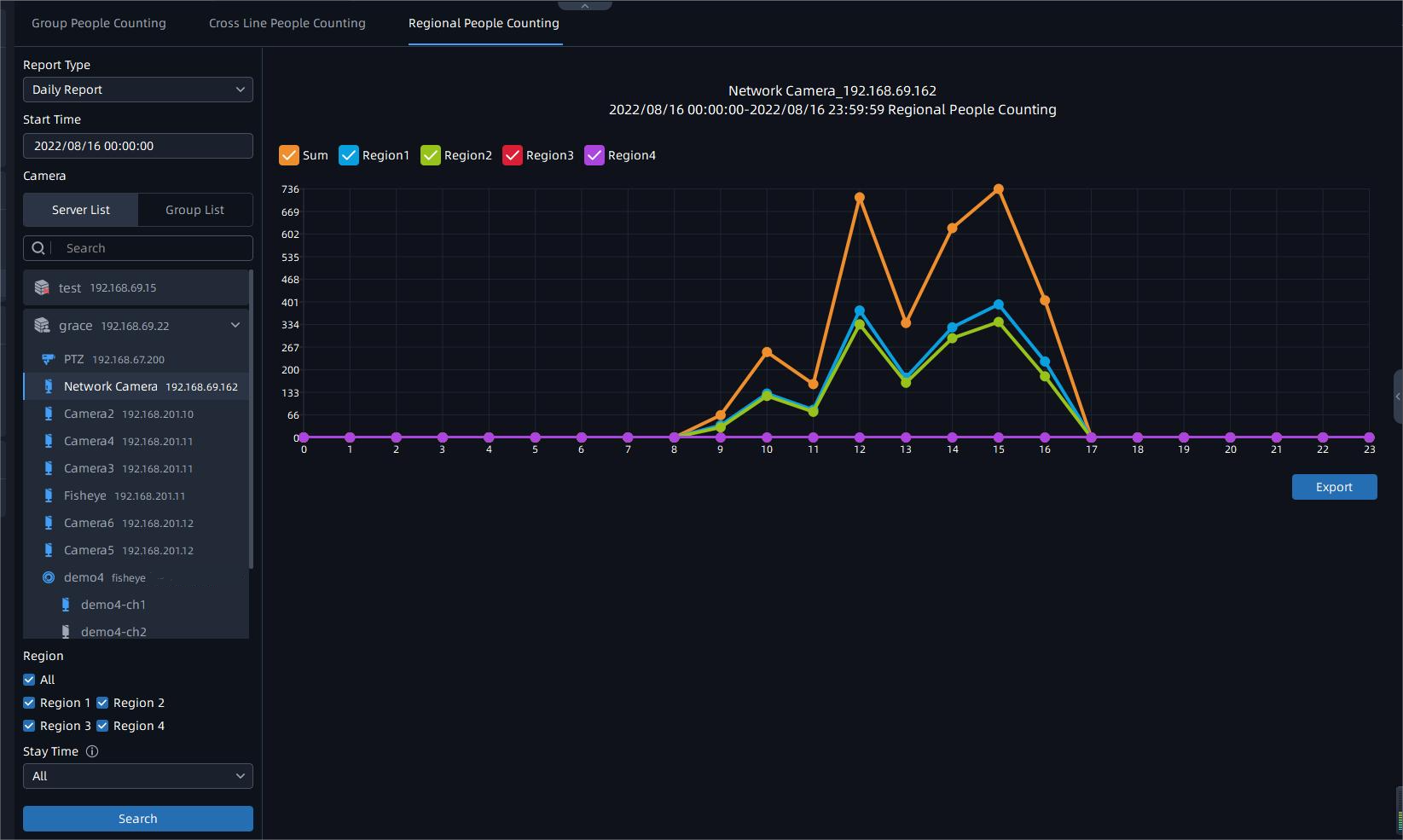1403x840 pixels.
Task: Collapse the grace server tree
Action: click(x=235, y=325)
